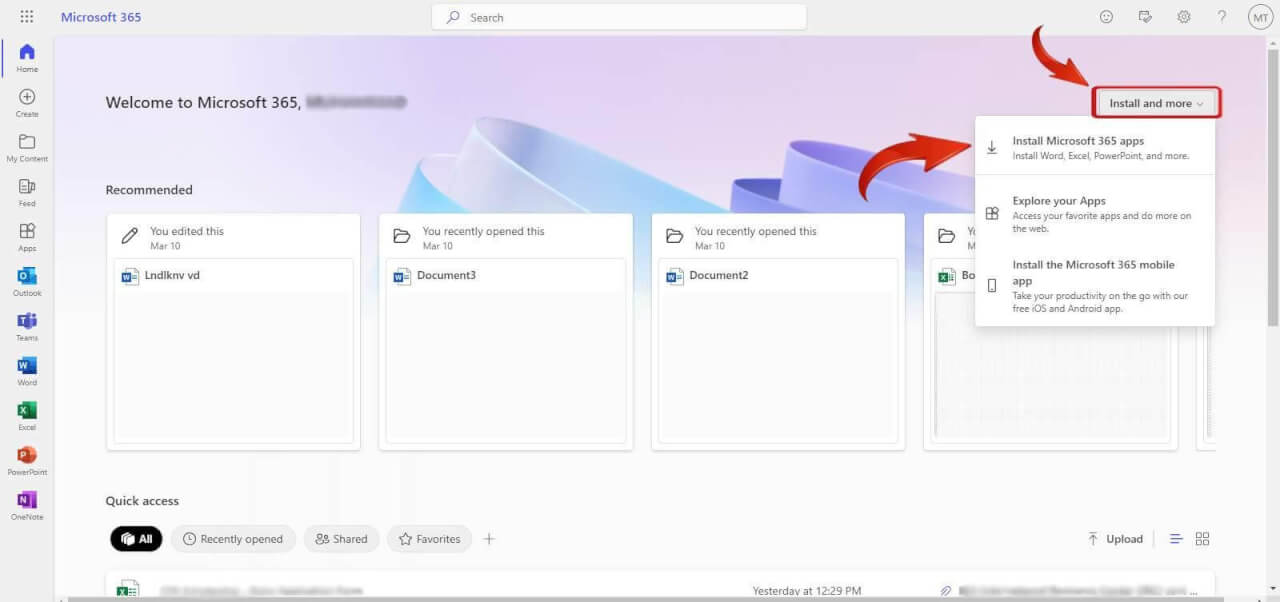The image size is (1280, 602).
Task: Open the Document3 preview card
Action: click(x=506, y=332)
